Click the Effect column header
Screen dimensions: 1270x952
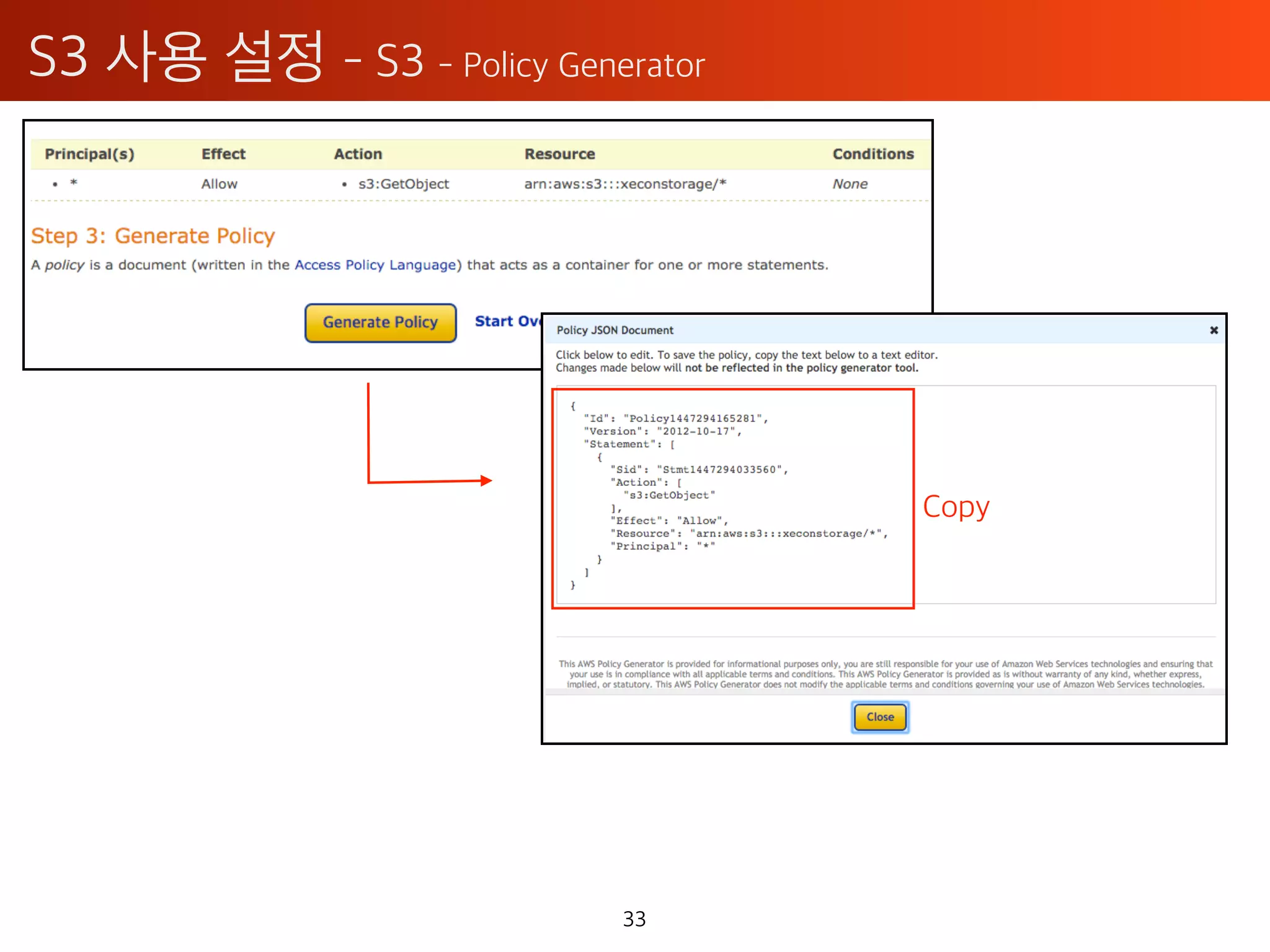coord(223,154)
